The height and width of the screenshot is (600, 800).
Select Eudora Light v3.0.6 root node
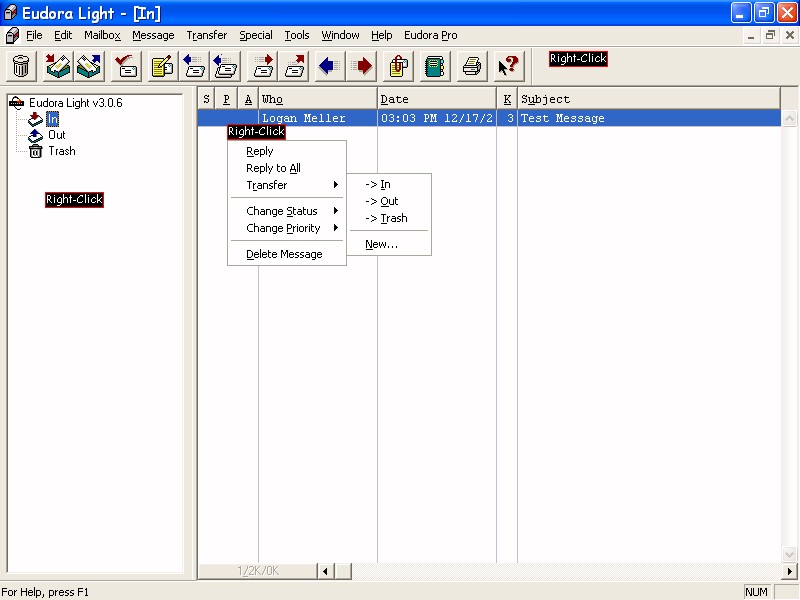76,103
